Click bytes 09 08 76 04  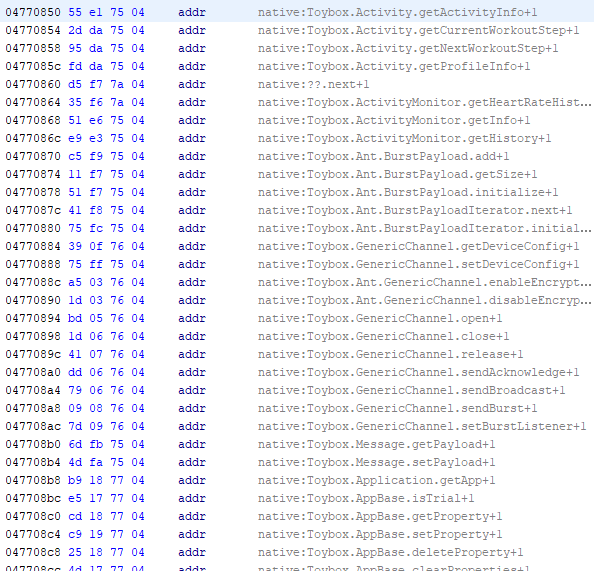tap(106, 408)
